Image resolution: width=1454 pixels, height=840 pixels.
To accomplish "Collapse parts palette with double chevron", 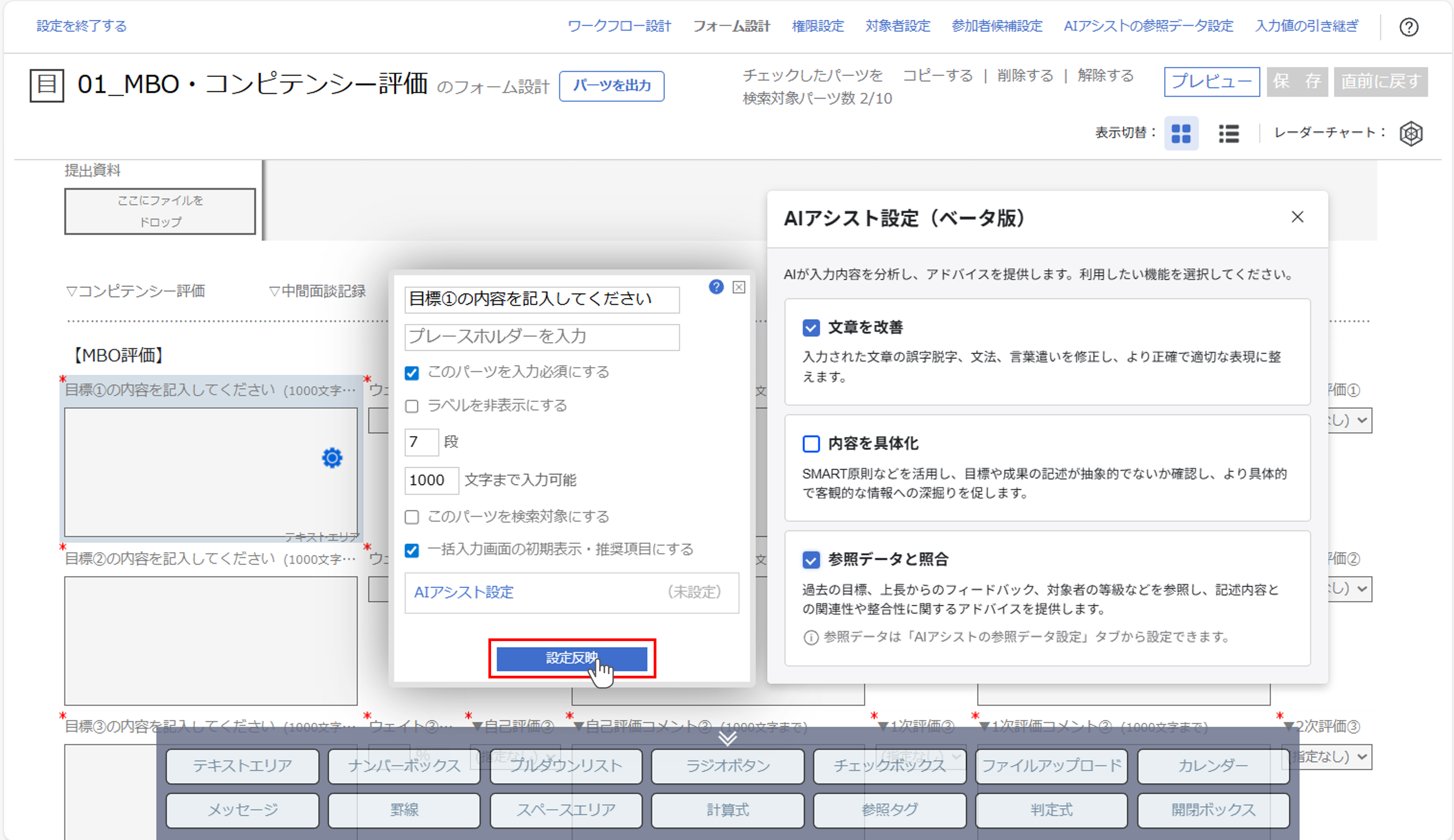I will click(727, 738).
